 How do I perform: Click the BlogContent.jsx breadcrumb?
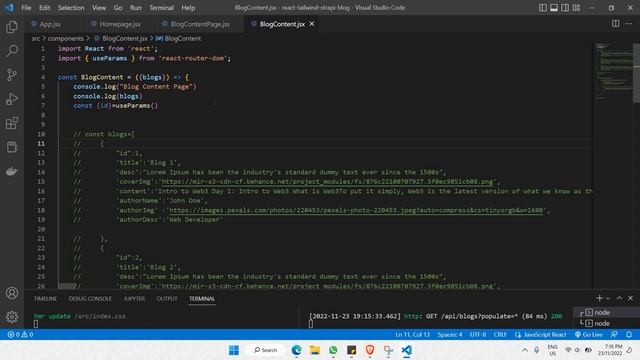(x=124, y=38)
